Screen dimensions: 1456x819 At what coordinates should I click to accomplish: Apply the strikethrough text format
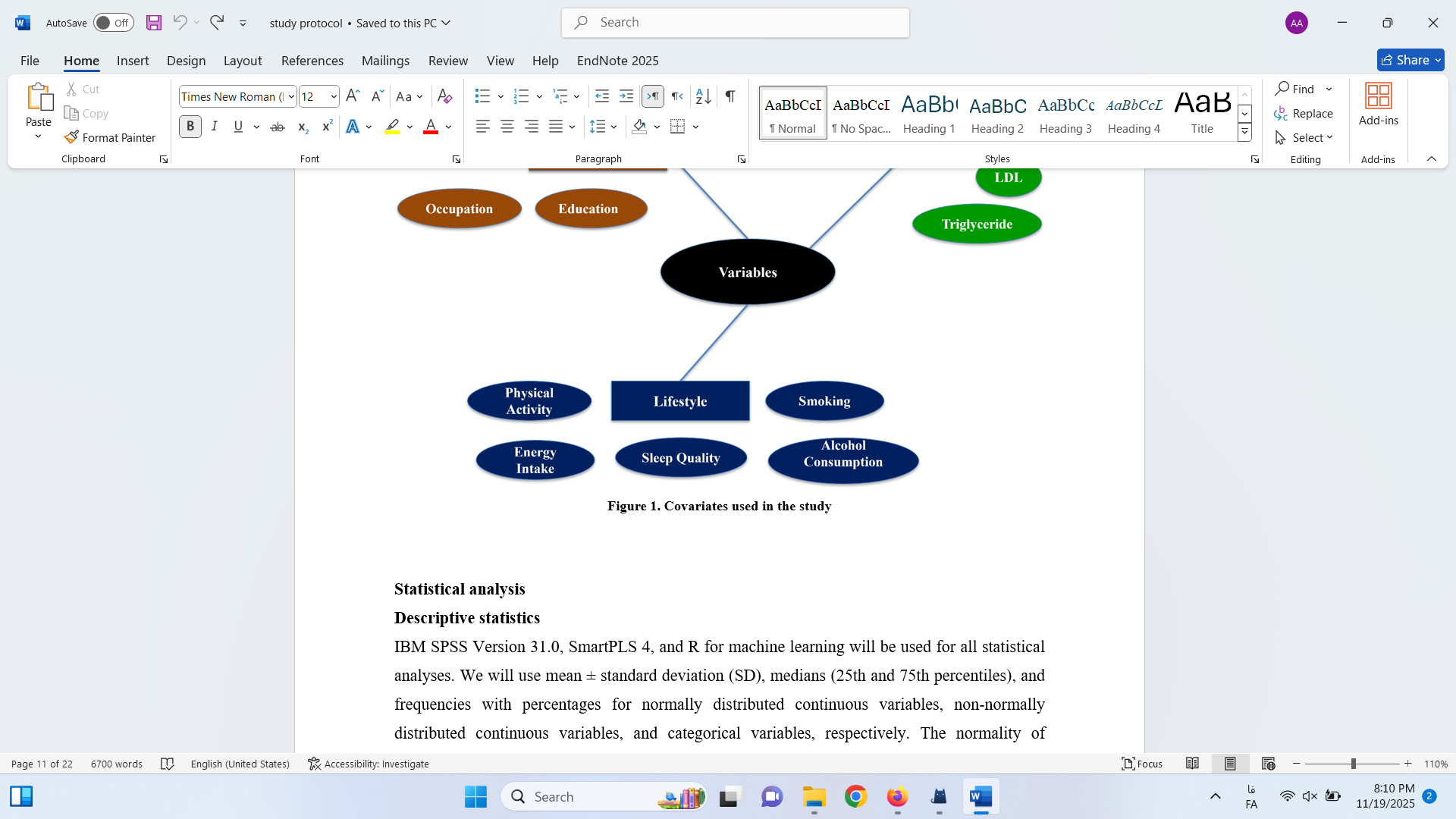(278, 127)
